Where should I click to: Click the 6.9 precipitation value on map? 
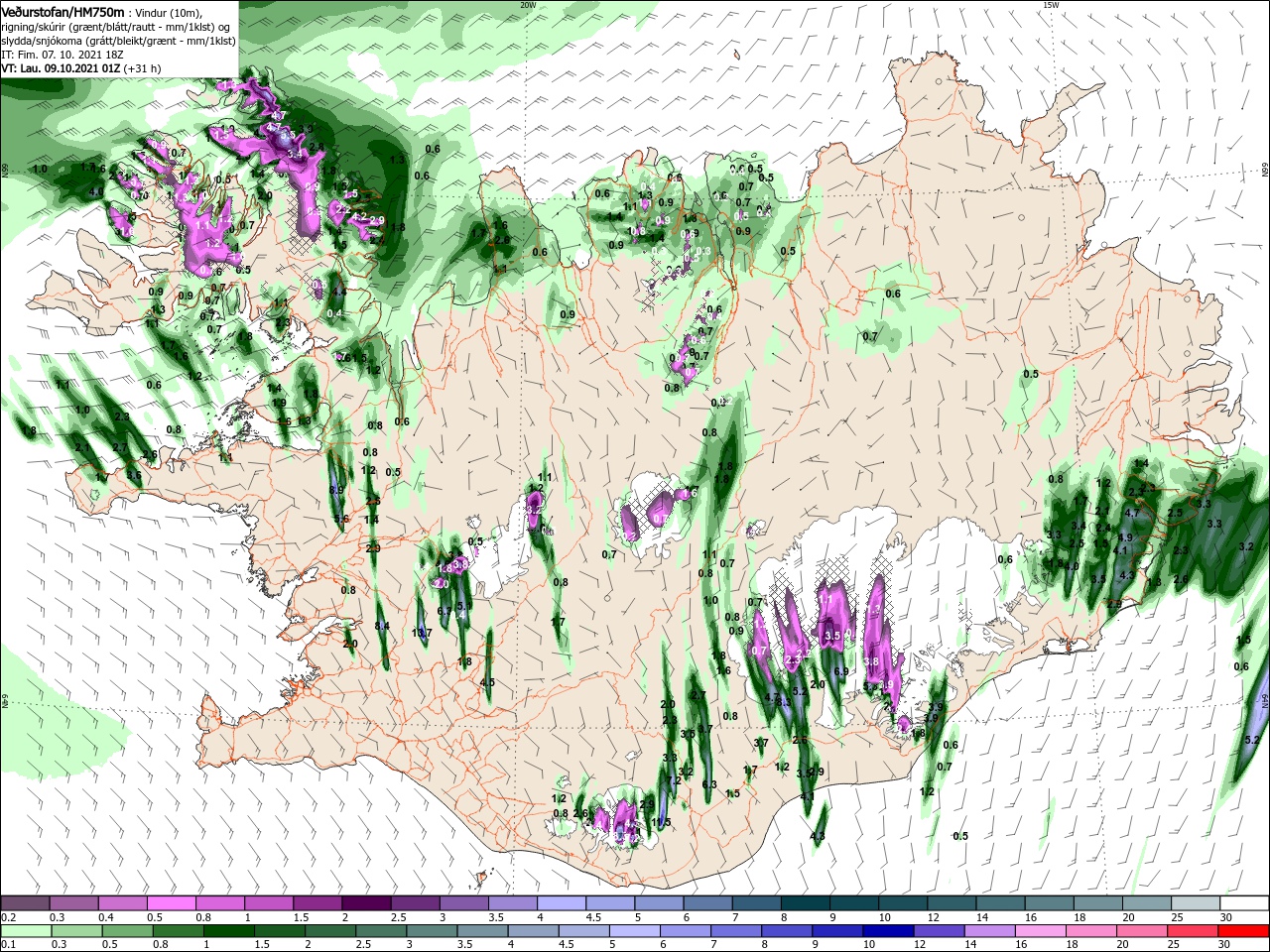pos(841,671)
